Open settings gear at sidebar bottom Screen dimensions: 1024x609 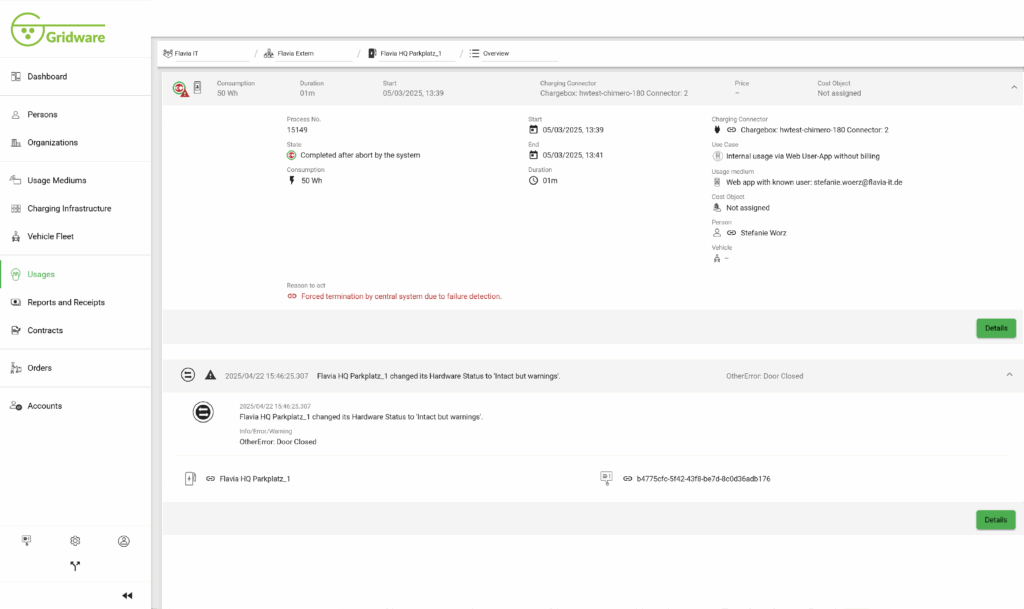coord(75,540)
